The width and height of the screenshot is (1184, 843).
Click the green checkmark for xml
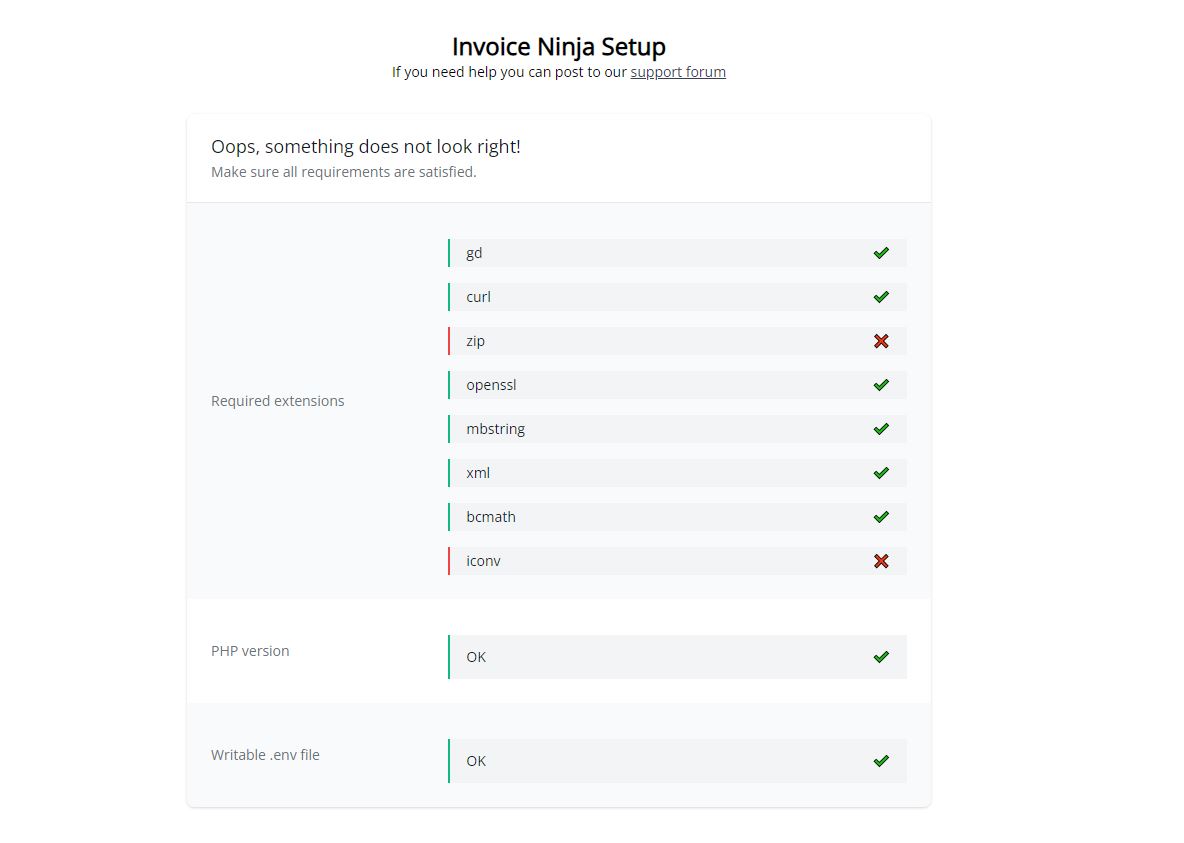coord(880,473)
